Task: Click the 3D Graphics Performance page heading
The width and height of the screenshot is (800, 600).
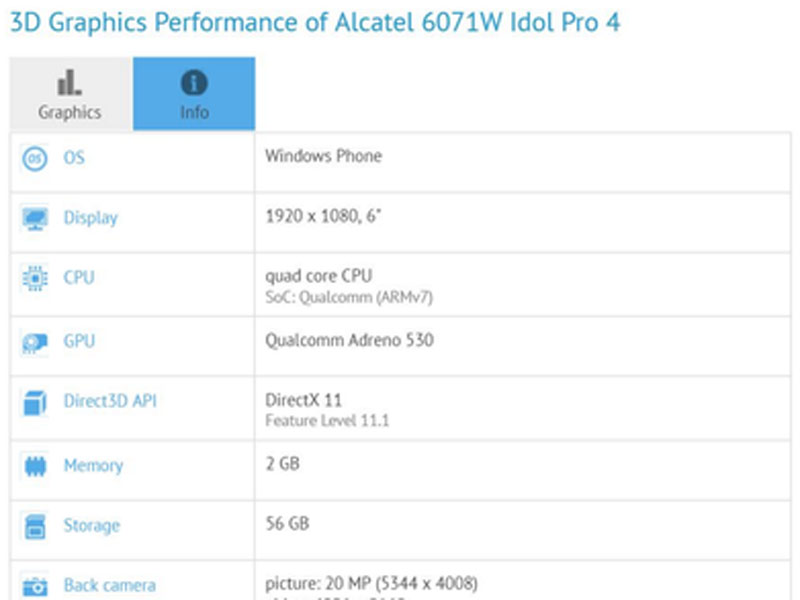Action: coord(315,22)
